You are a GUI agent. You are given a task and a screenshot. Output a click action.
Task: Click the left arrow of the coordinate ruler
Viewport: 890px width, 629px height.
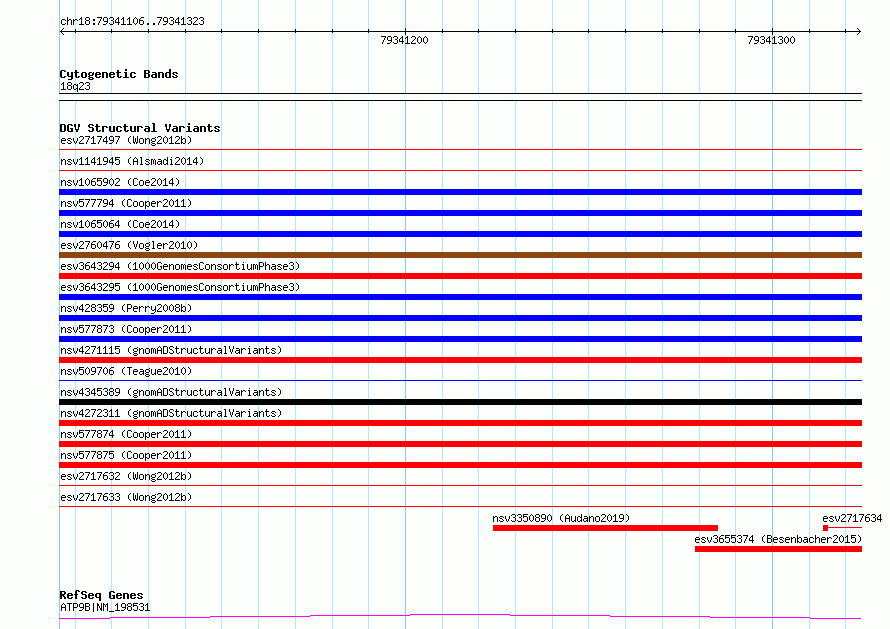(62, 31)
